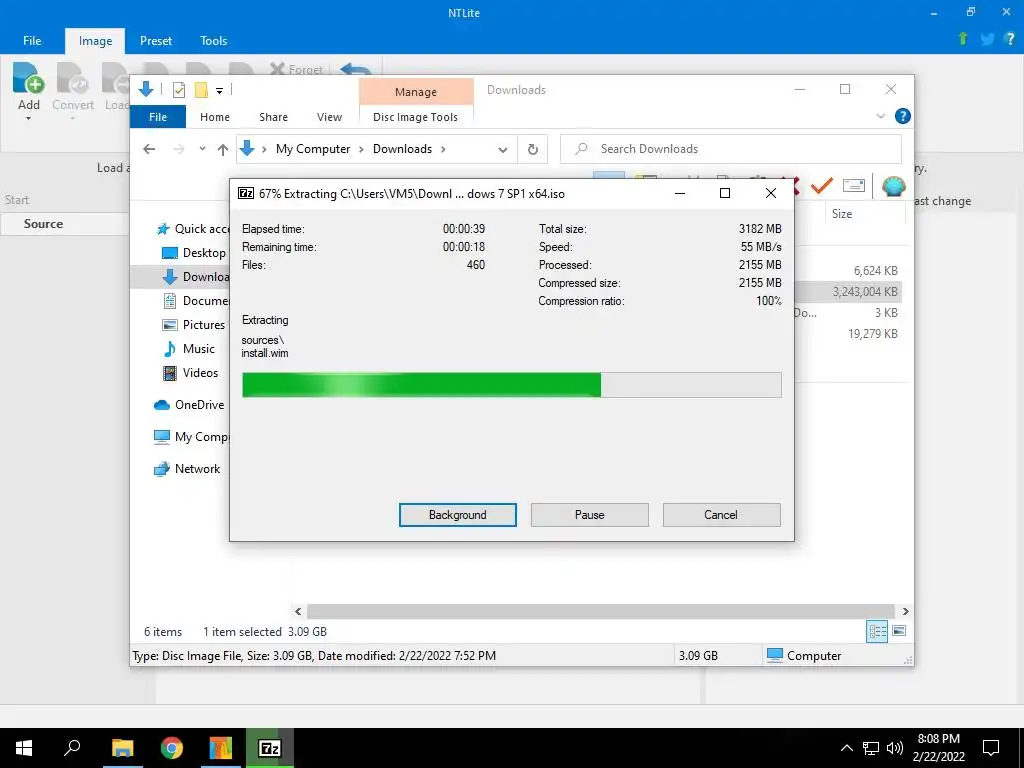The image size is (1024, 768).
Task: Open the Twitter icon in NTLite title bar
Action: [x=987, y=39]
